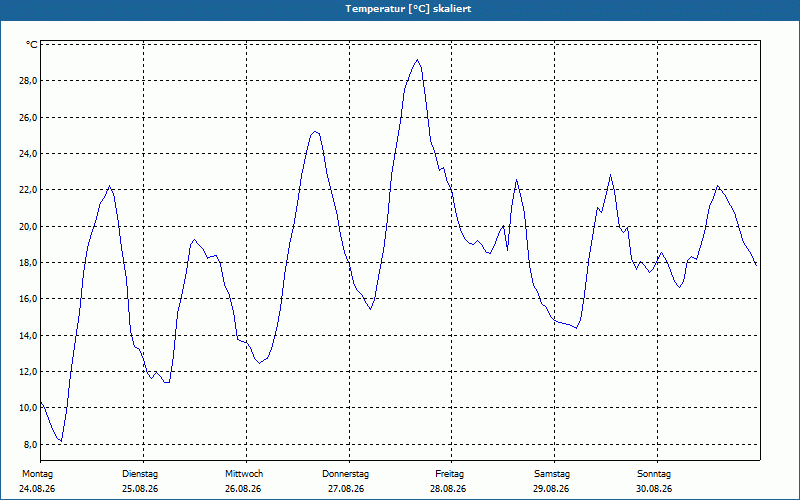
Task: Click the date 25.08.26
Action: point(140,489)
